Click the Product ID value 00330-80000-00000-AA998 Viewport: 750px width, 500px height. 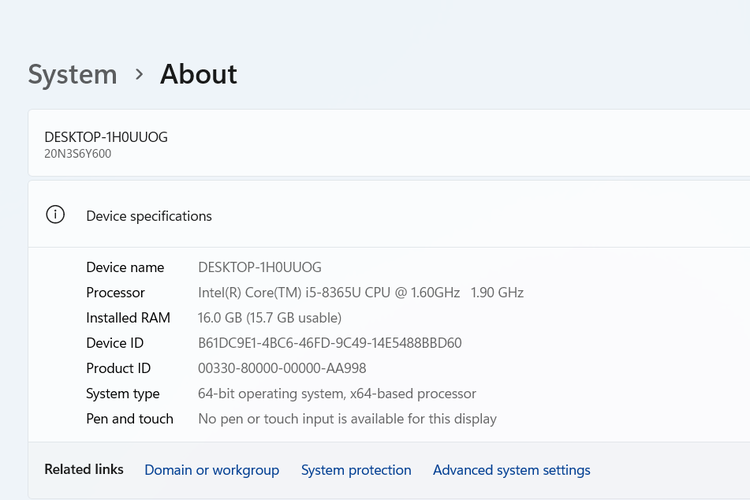point(282,368)
